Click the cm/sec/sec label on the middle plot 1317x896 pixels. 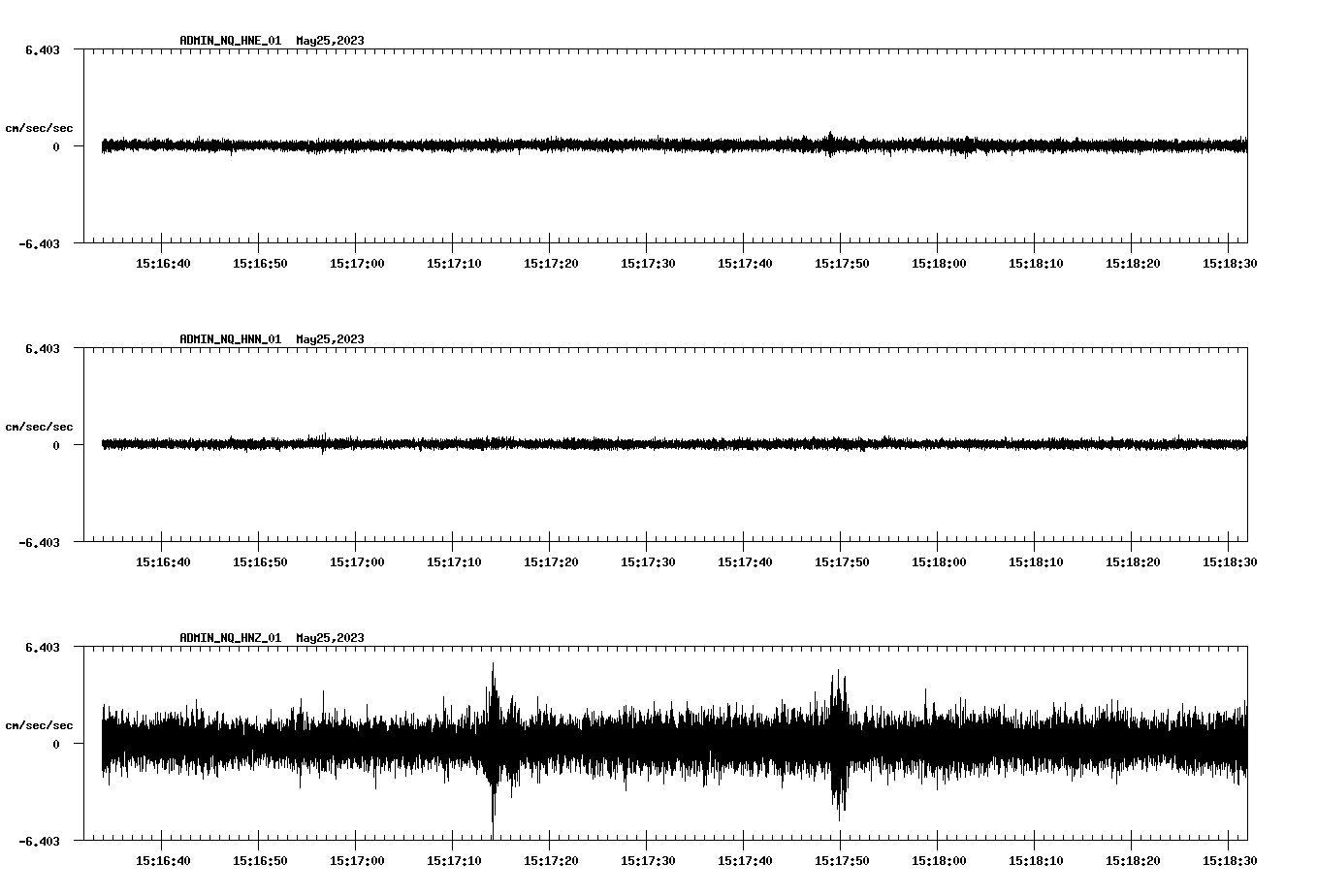pos(40,426)
